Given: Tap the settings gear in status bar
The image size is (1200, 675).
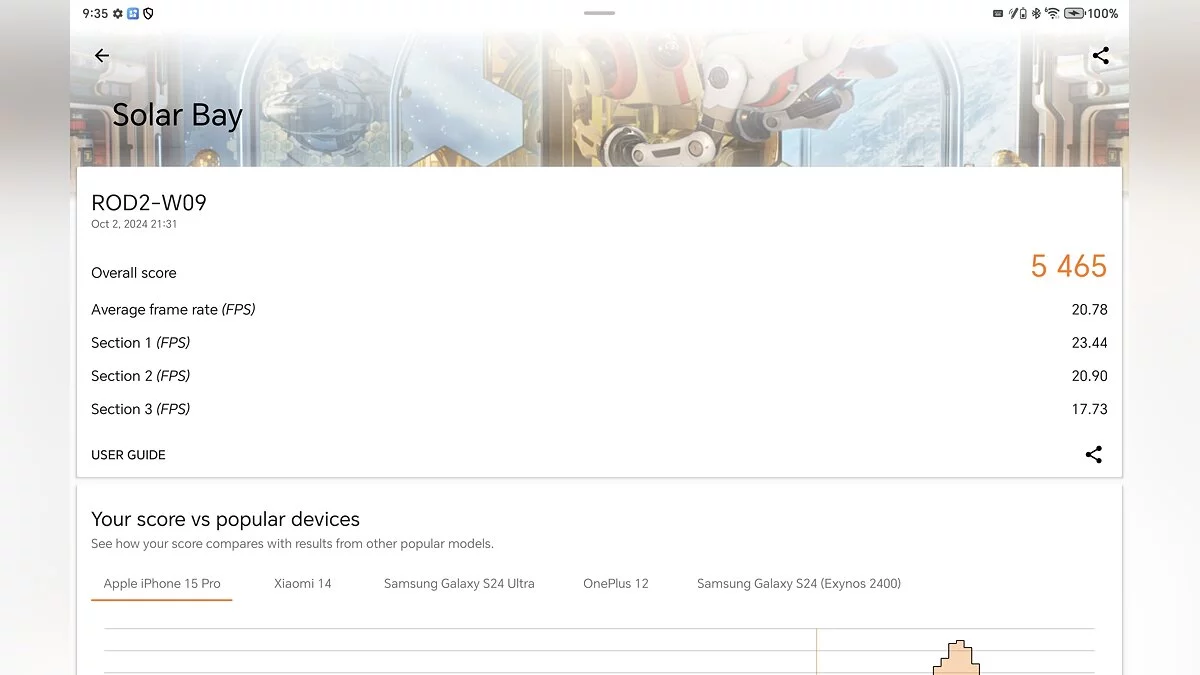Looking at the screenshot, I should pos(118,14).
